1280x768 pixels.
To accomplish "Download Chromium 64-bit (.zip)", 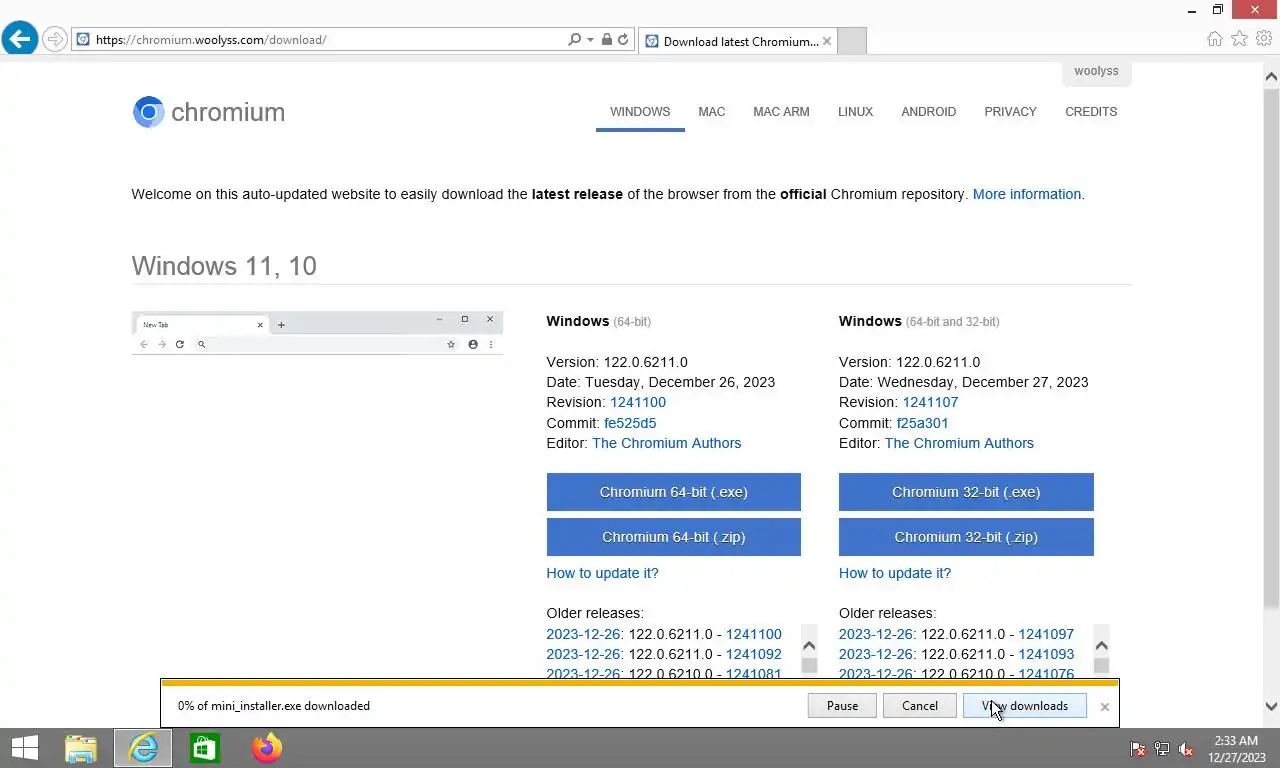I will coord(673,537).
